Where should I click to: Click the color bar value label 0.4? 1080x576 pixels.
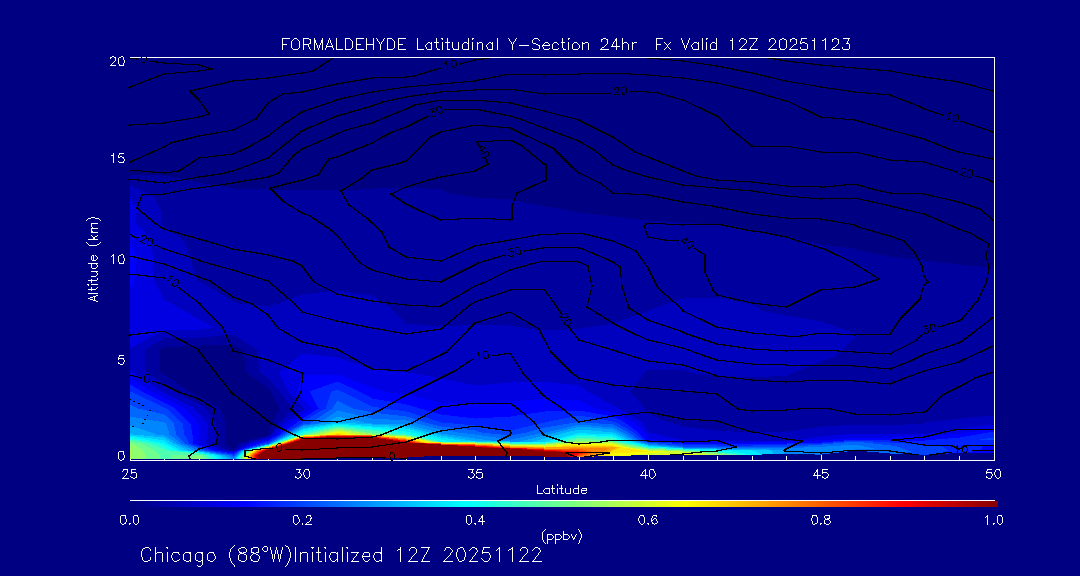(x=475, y=520)
